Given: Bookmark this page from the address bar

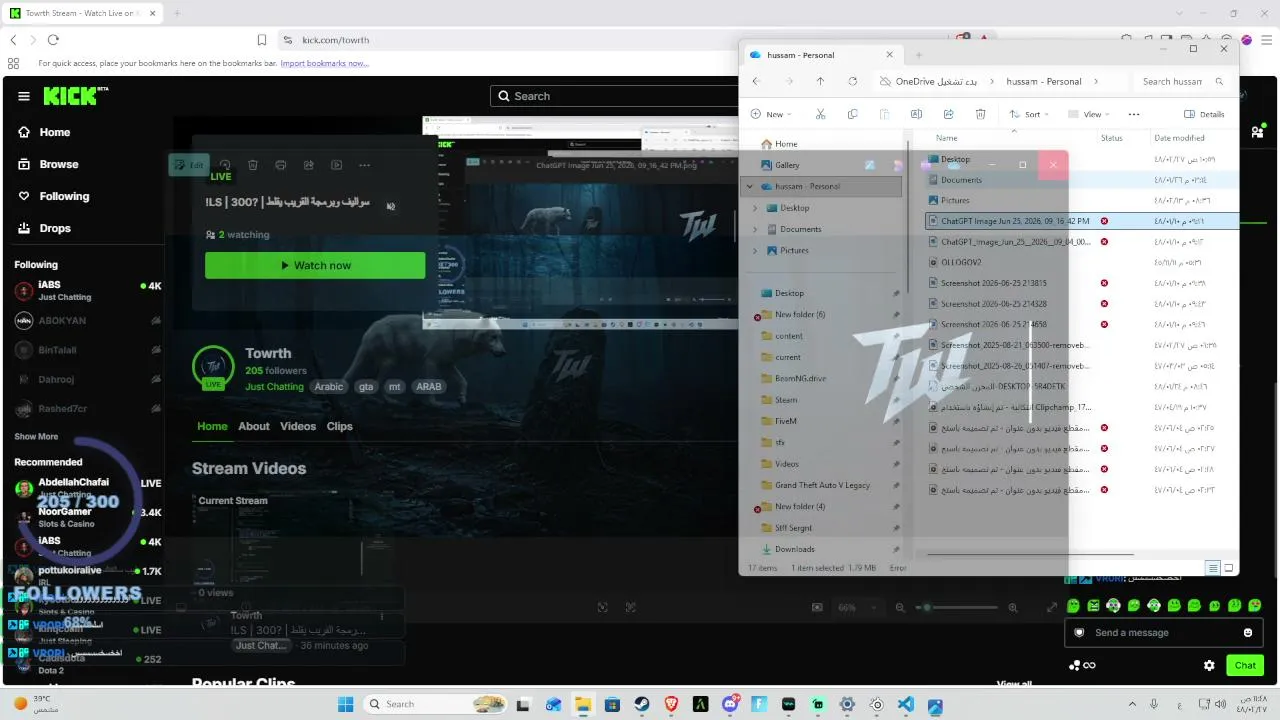Looking at the screenshot, I should pyautogui.click(x=262, y=40).
